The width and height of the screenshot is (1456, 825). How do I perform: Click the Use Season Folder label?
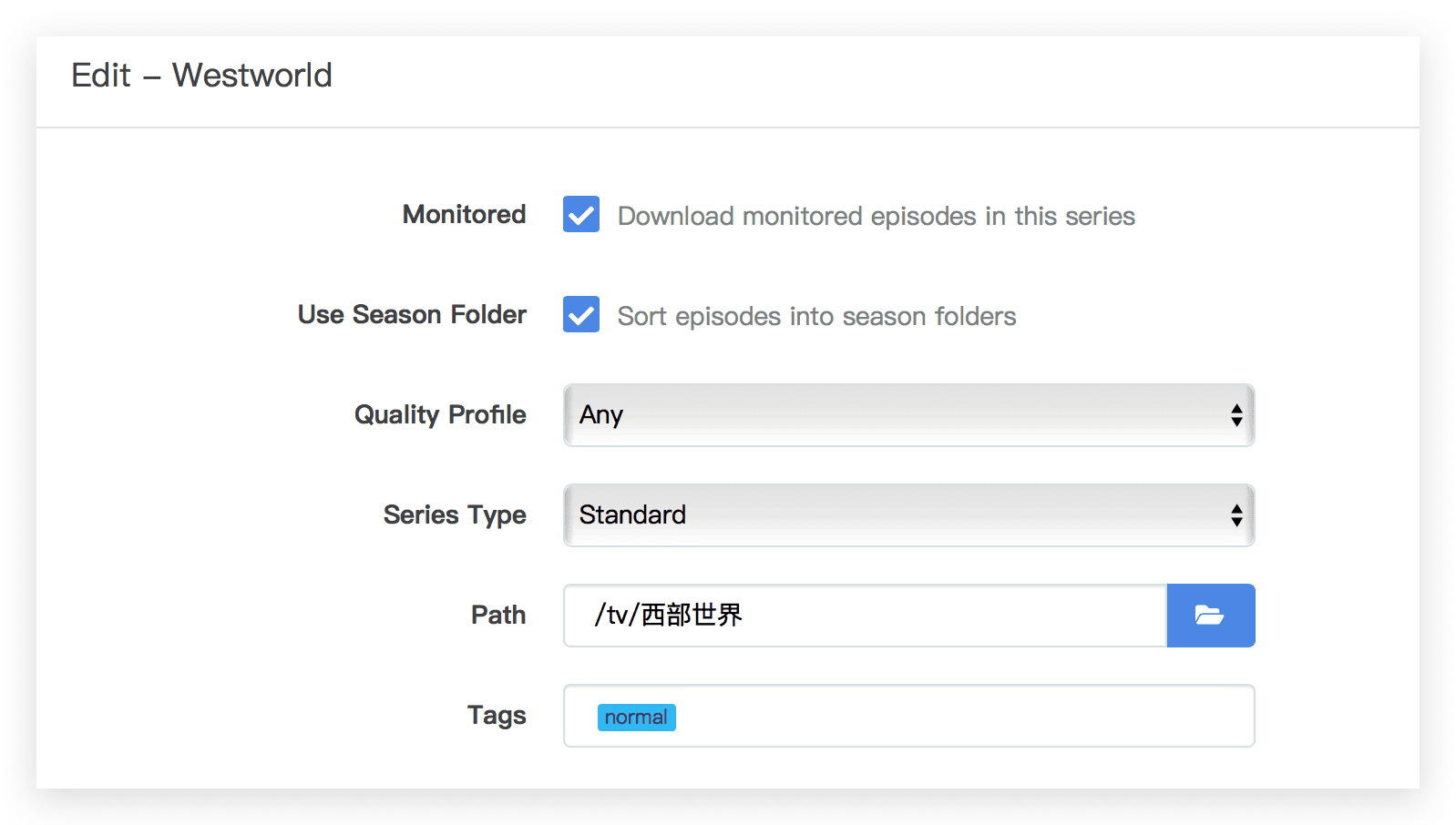click(412, 314)
